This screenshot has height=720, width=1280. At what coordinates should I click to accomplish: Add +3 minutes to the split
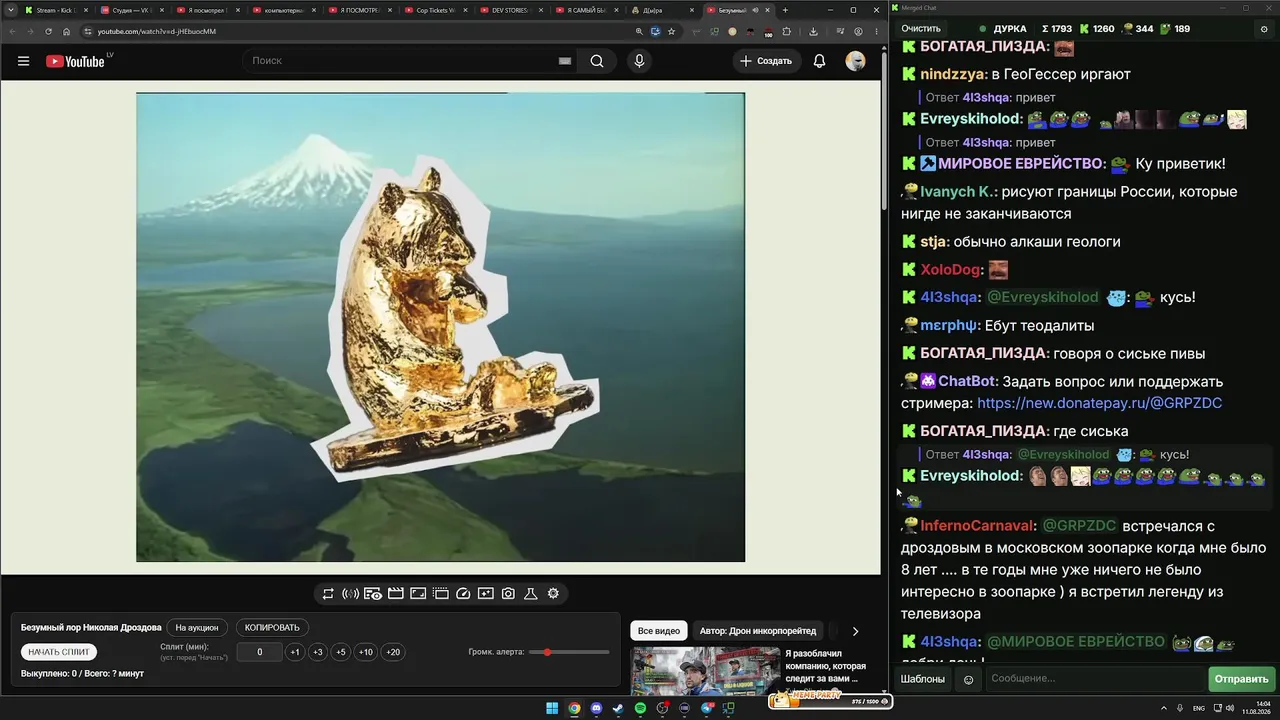318,652
